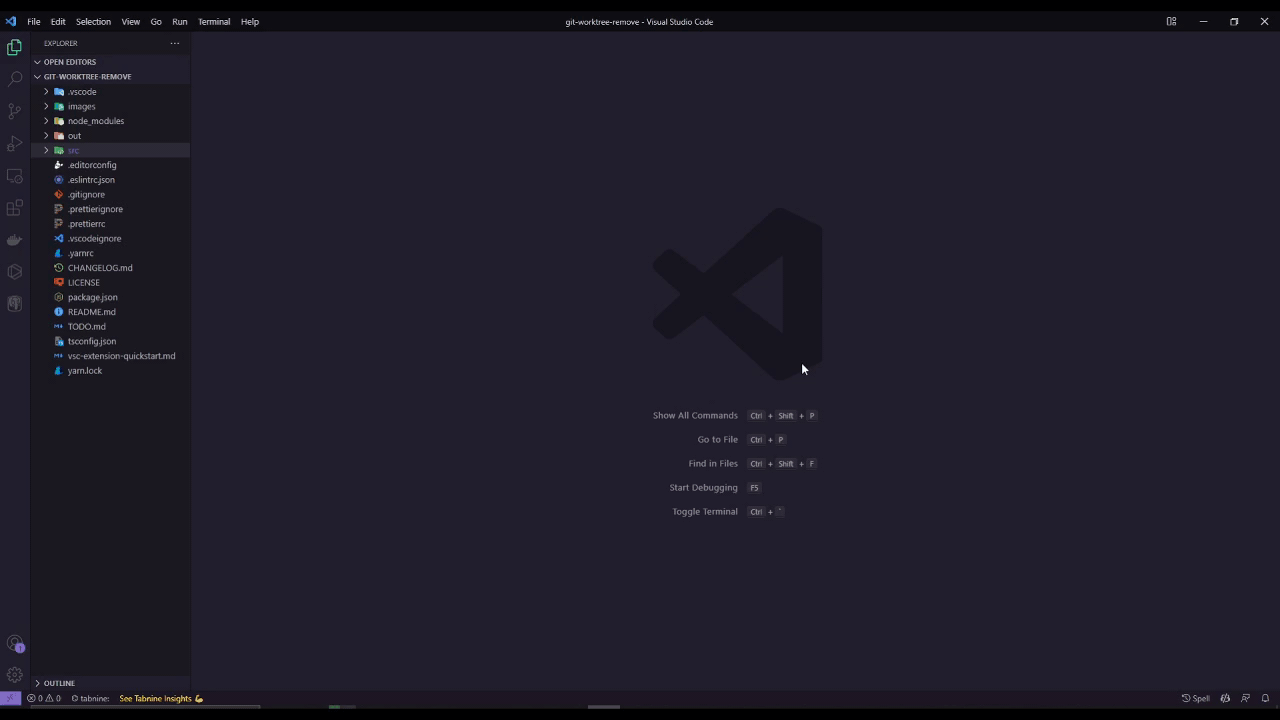Click See Tabnine Insights link
The height and width of the screenshot is (720, 1280).
[161, 698]
